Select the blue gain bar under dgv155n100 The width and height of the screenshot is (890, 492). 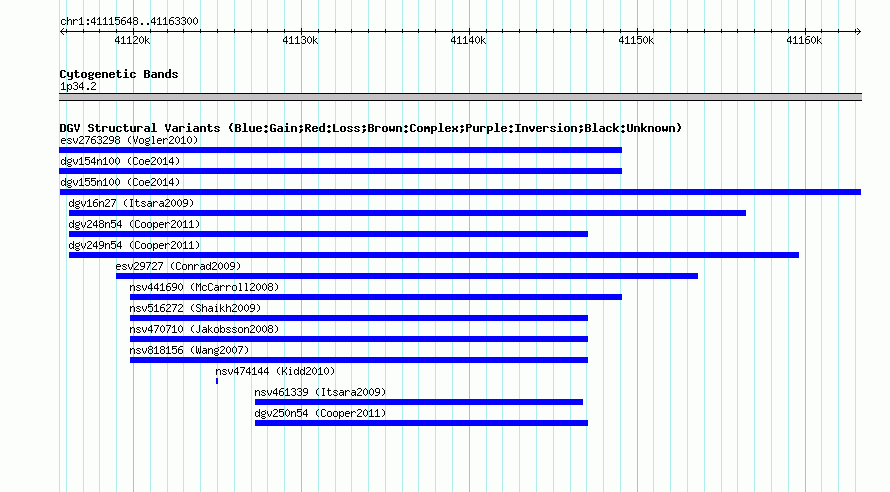[460, 192]
